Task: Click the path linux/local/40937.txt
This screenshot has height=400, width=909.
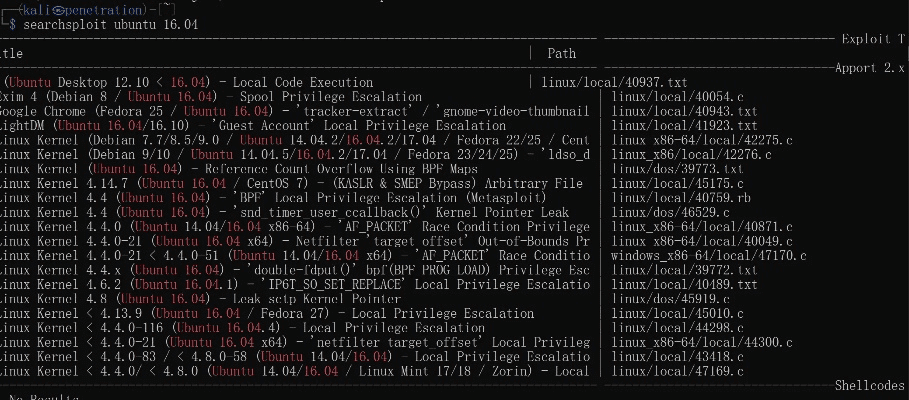Action: pos(614,82)
